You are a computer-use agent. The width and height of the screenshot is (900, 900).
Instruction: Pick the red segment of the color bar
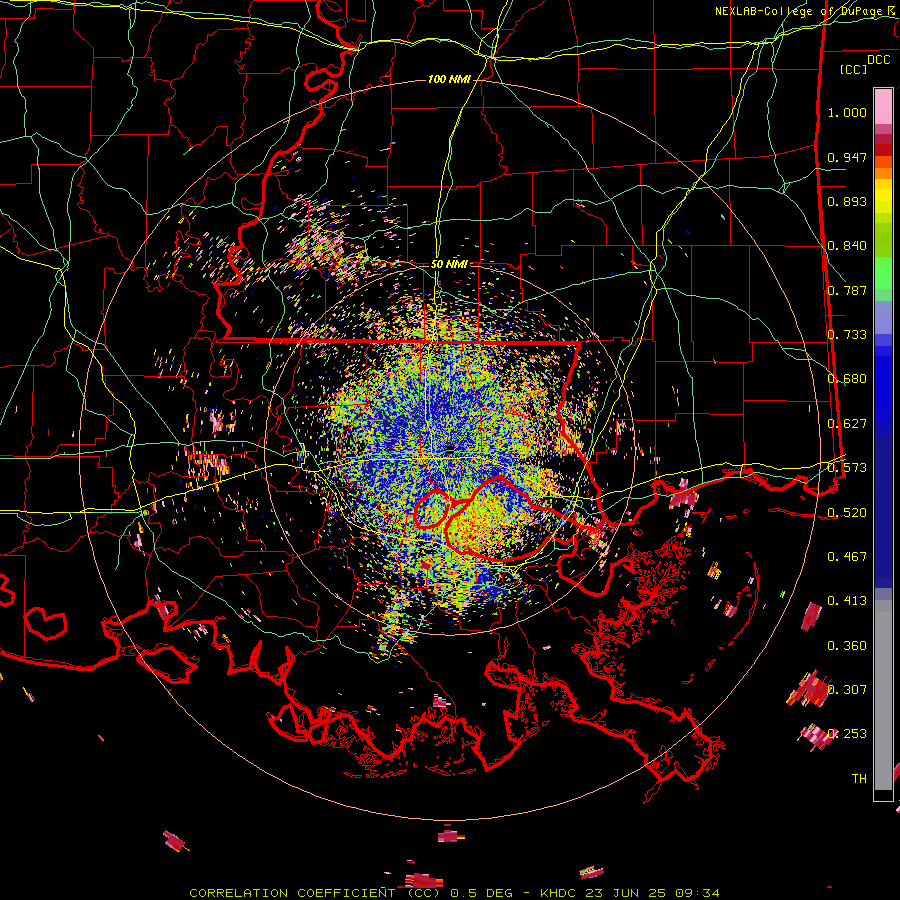coord(883,150)
